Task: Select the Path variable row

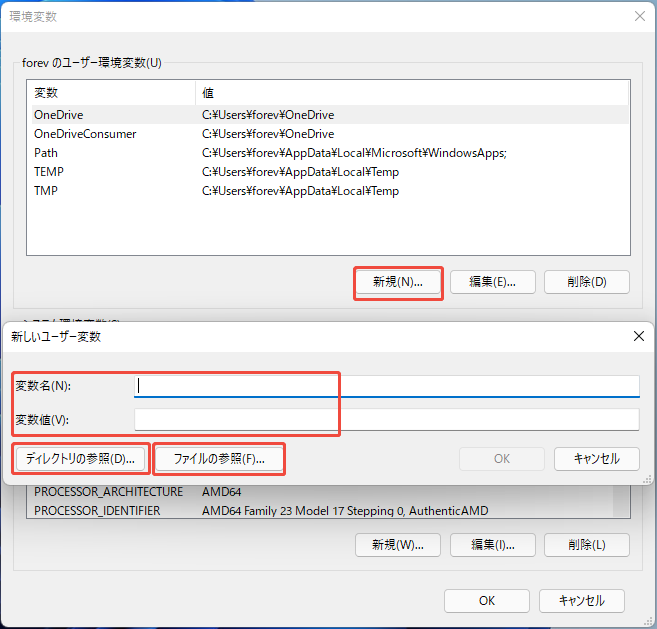Action: (x=330, y=153)
